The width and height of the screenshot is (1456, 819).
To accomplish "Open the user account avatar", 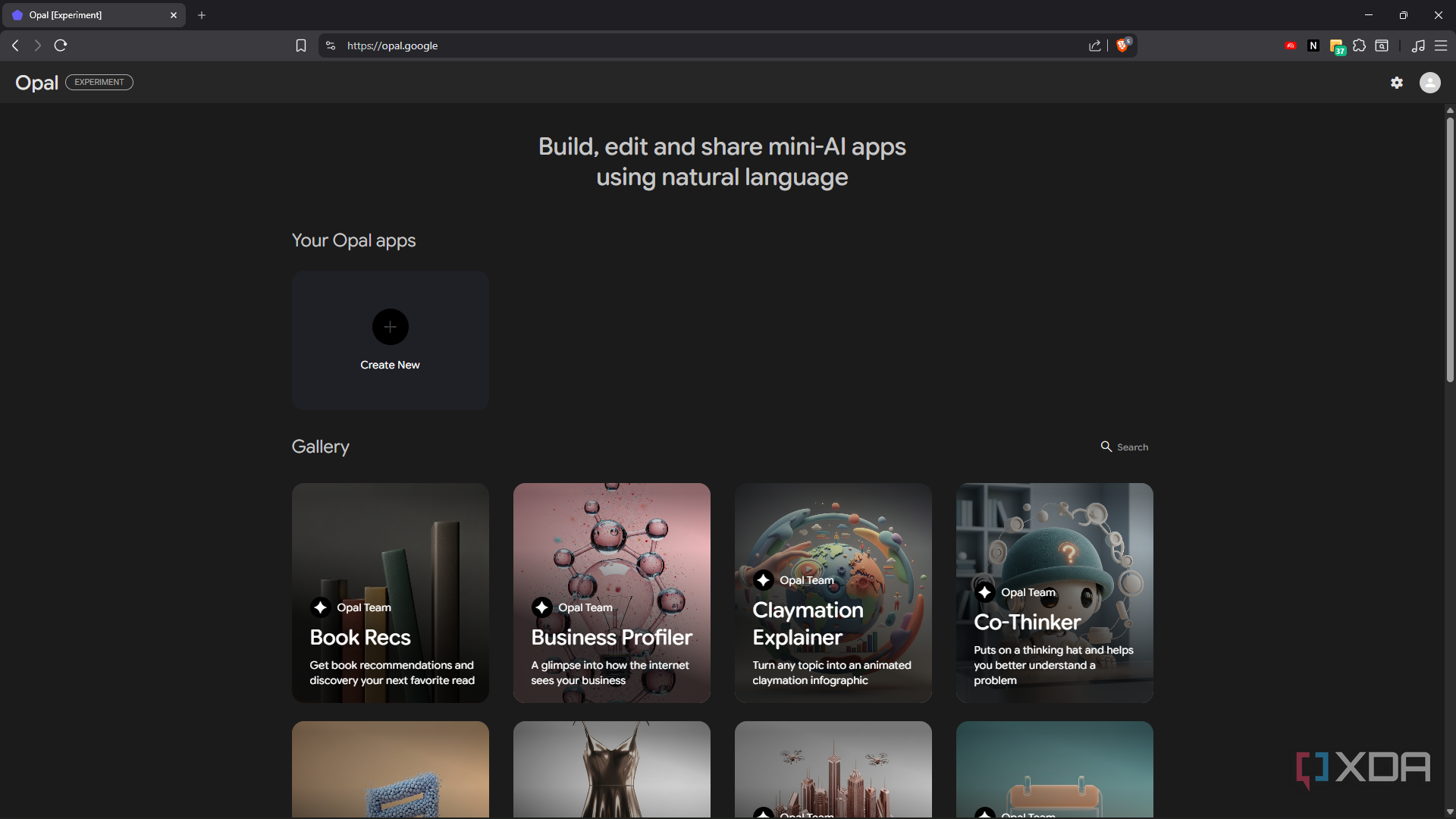I will 1429,83.
